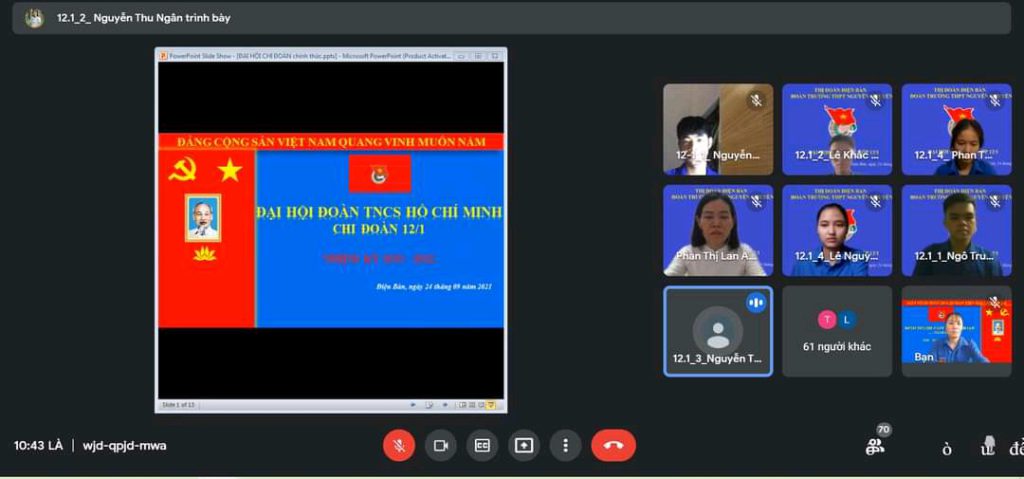Click the highlighted Slide Show view icon in PowerPoint
This screenshot has width=1024, height=479.
click(491, 405)
